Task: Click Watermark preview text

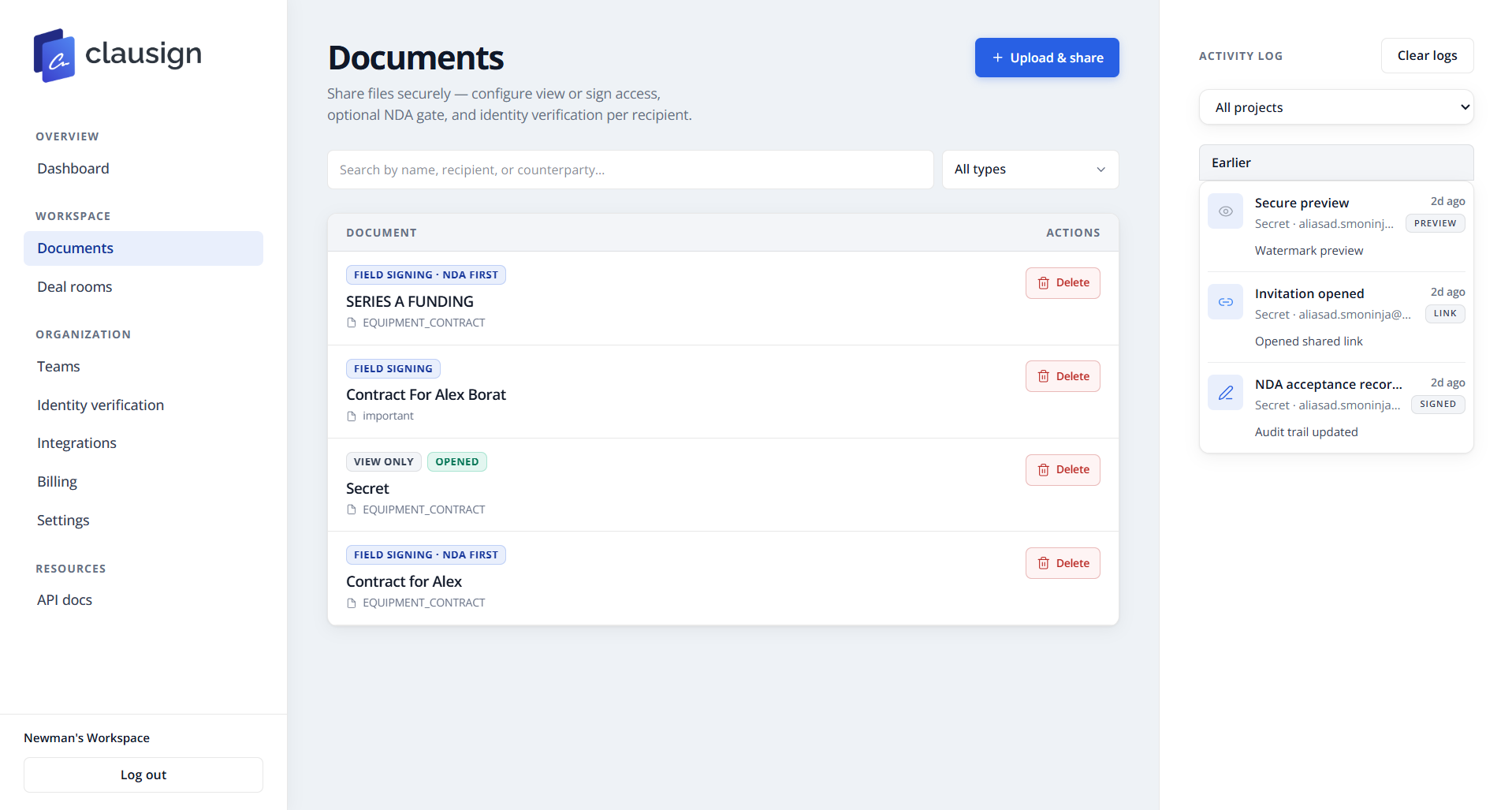Action: click(1309, 251)
